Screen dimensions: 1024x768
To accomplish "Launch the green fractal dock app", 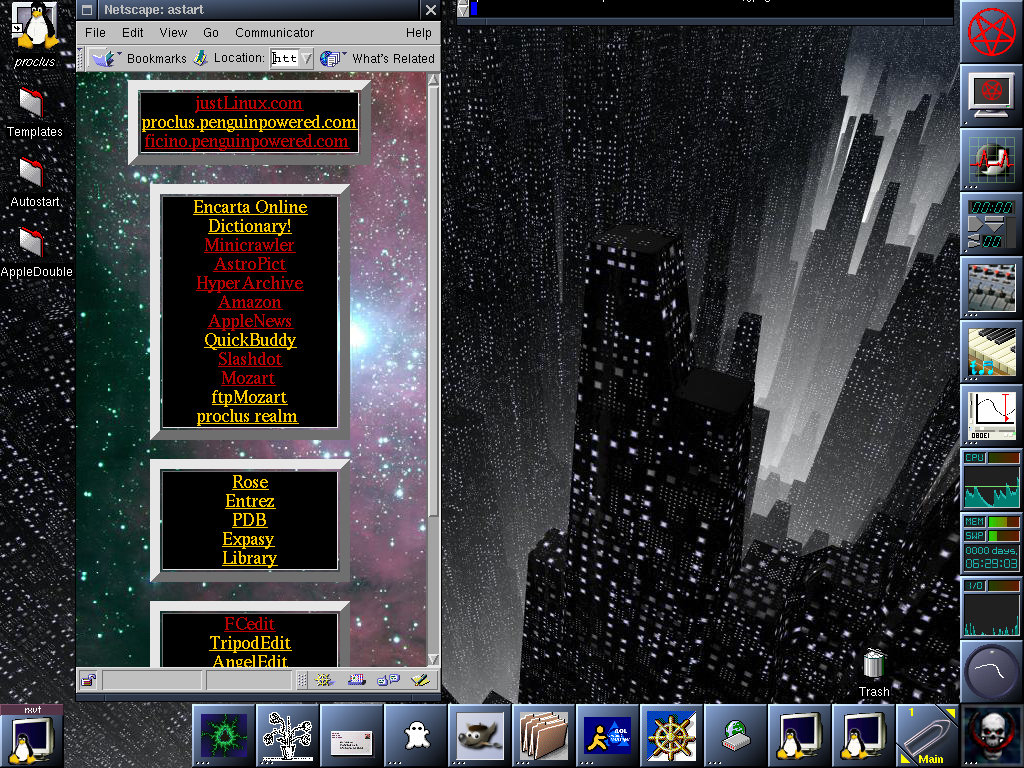I will tap(224, 735).
